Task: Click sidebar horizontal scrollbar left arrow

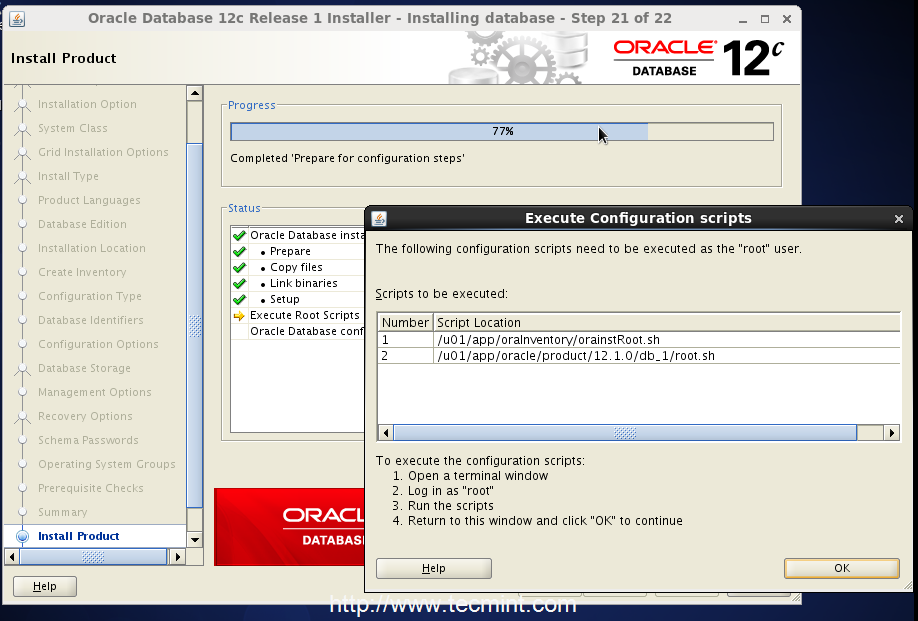Action: click(x=12, y=557)
